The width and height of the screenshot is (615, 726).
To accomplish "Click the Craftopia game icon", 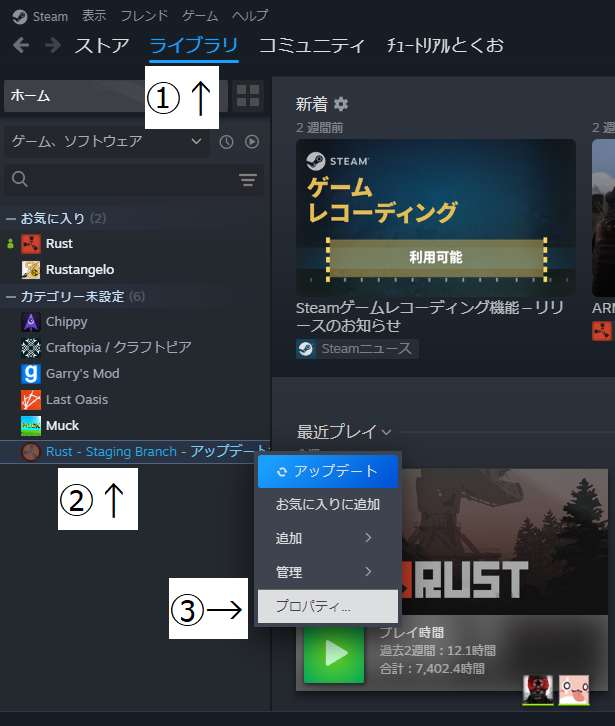I will pos(31,348).
